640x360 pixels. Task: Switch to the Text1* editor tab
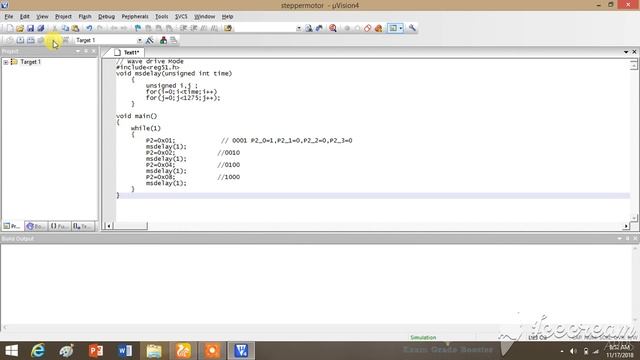coord(127,53)
